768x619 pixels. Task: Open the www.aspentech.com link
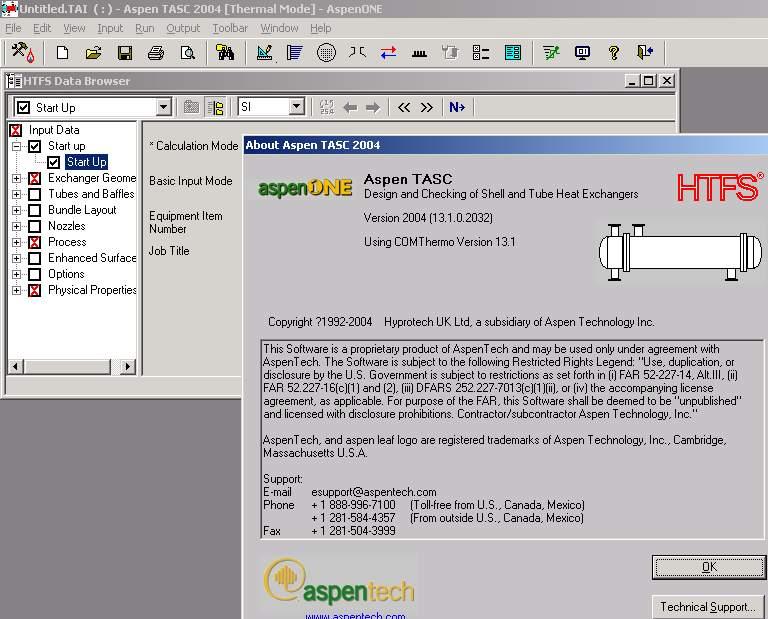click(355, 616)
